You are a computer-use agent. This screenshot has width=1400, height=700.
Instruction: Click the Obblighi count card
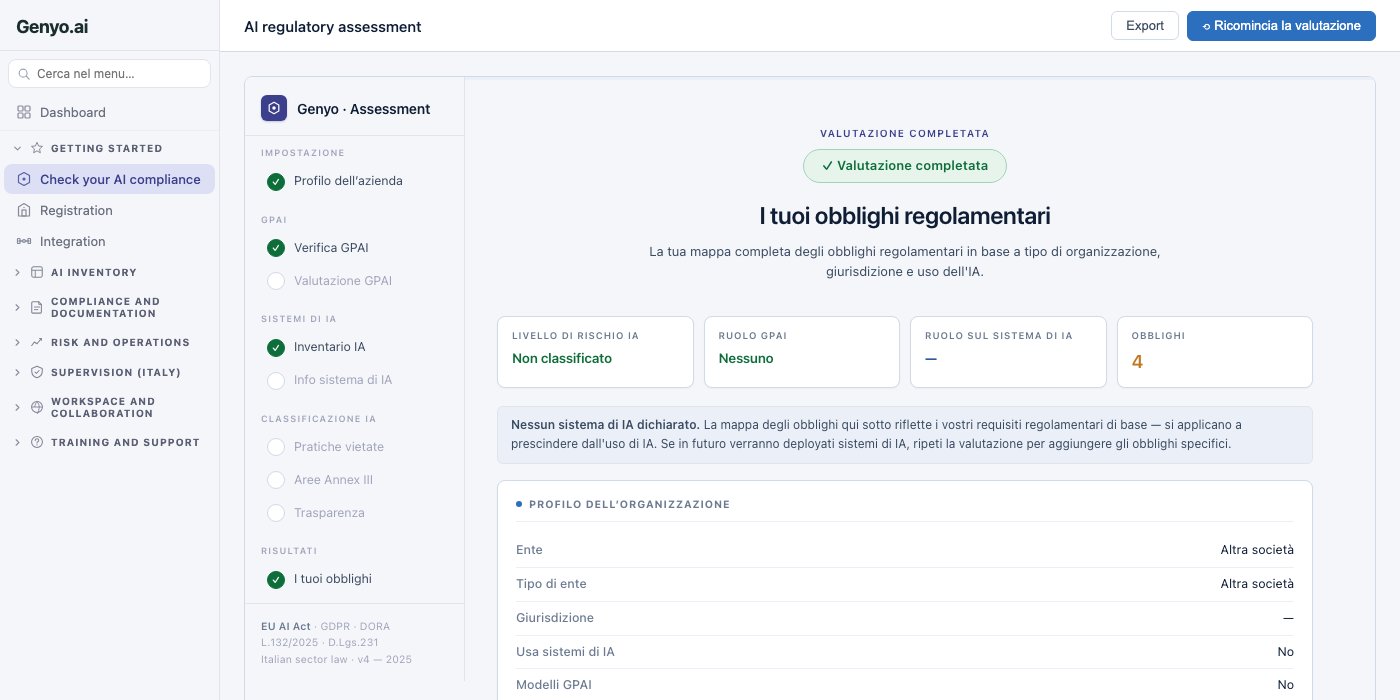coord(1214,352)
